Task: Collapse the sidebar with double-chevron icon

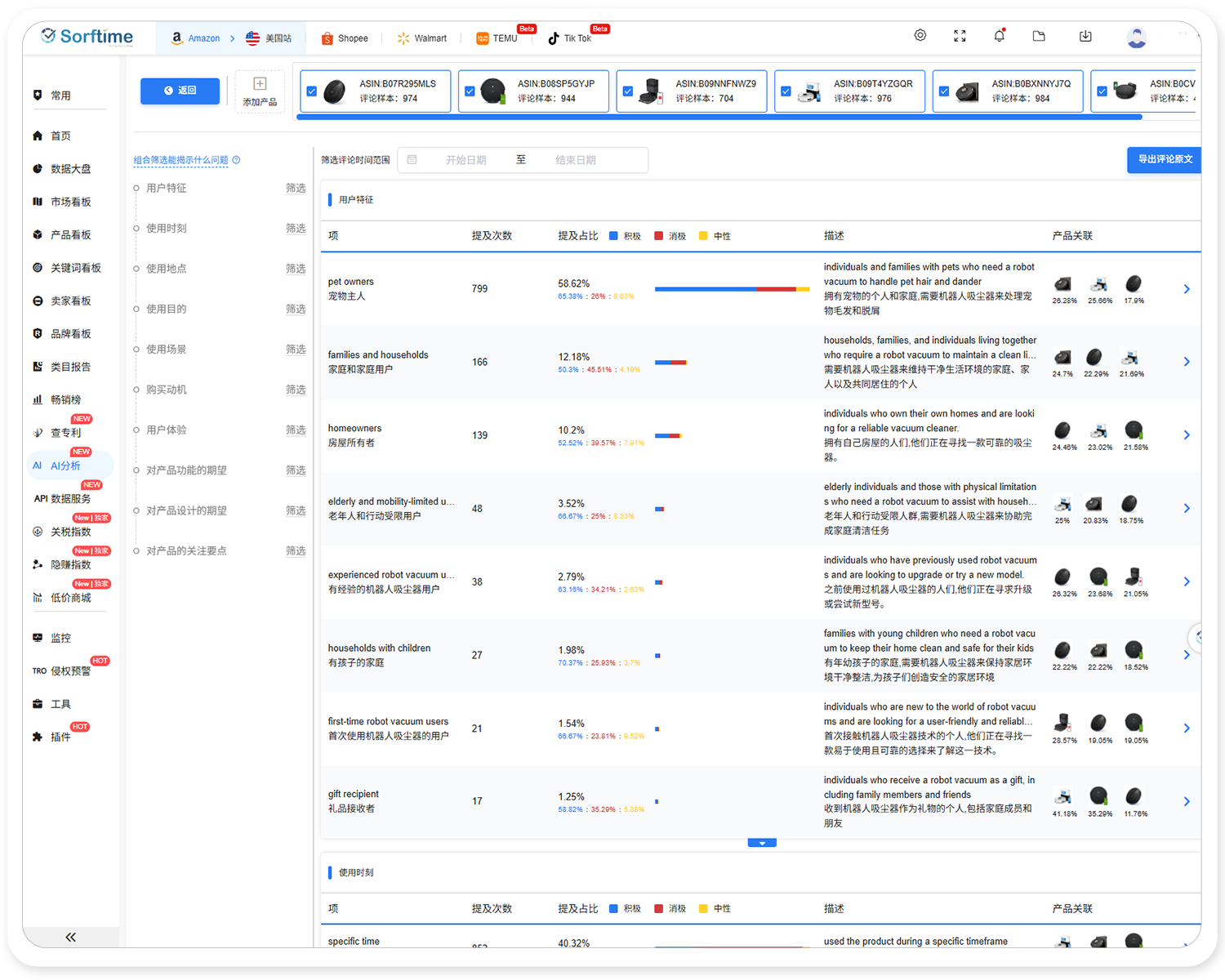Action: 70,937
